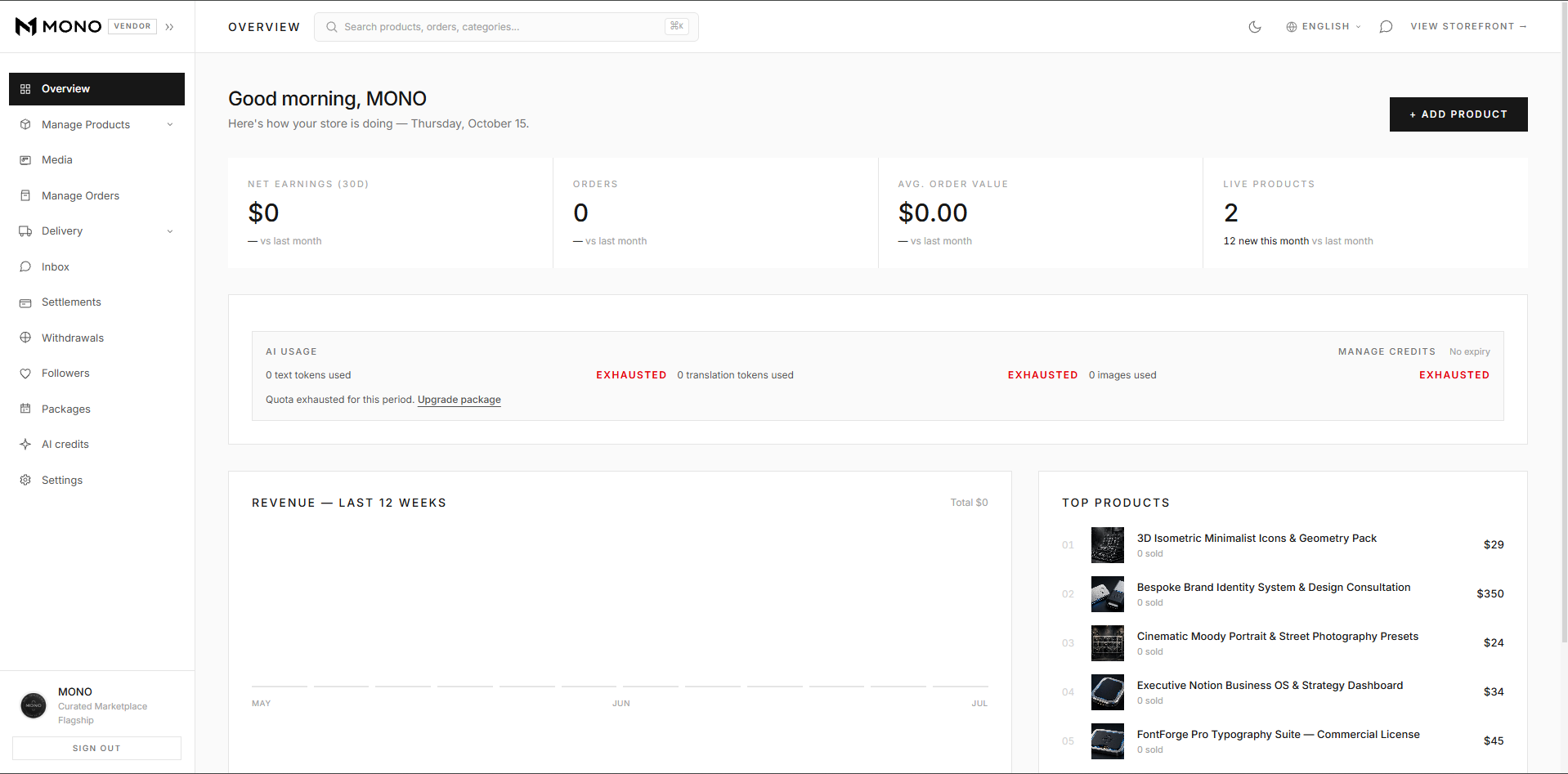Click the Media sidebar icon
The height and width of the screenshot is (774, 1568).
(25, 160)
